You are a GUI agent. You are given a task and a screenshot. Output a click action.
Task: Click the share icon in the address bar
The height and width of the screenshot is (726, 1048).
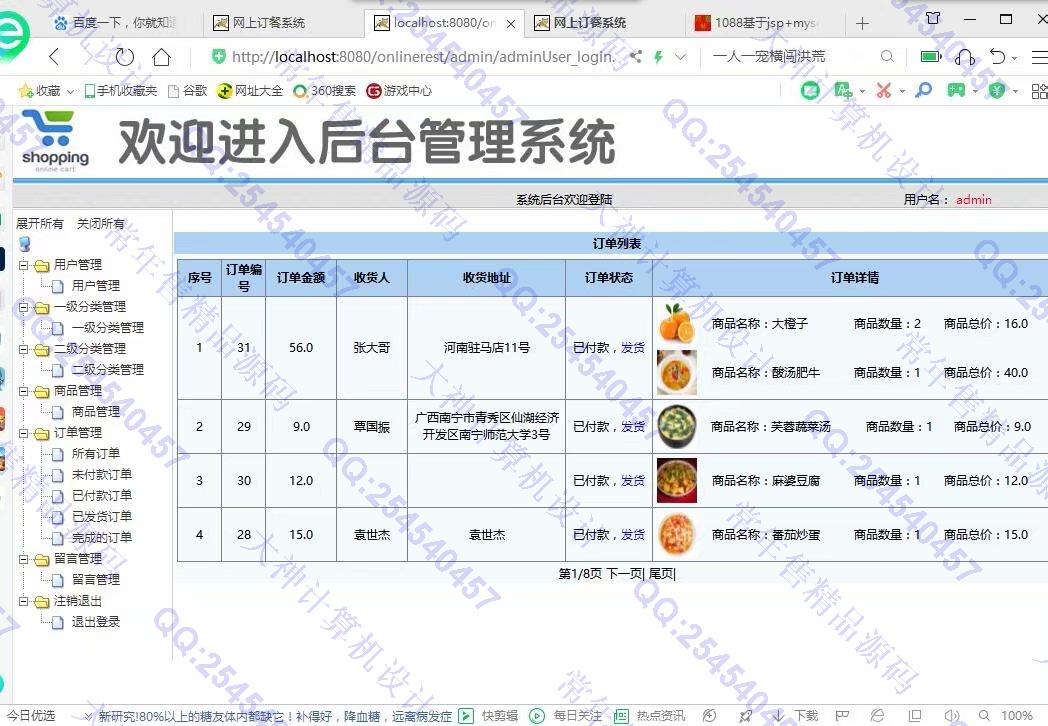pyautogui.click(x=636, y=57)
